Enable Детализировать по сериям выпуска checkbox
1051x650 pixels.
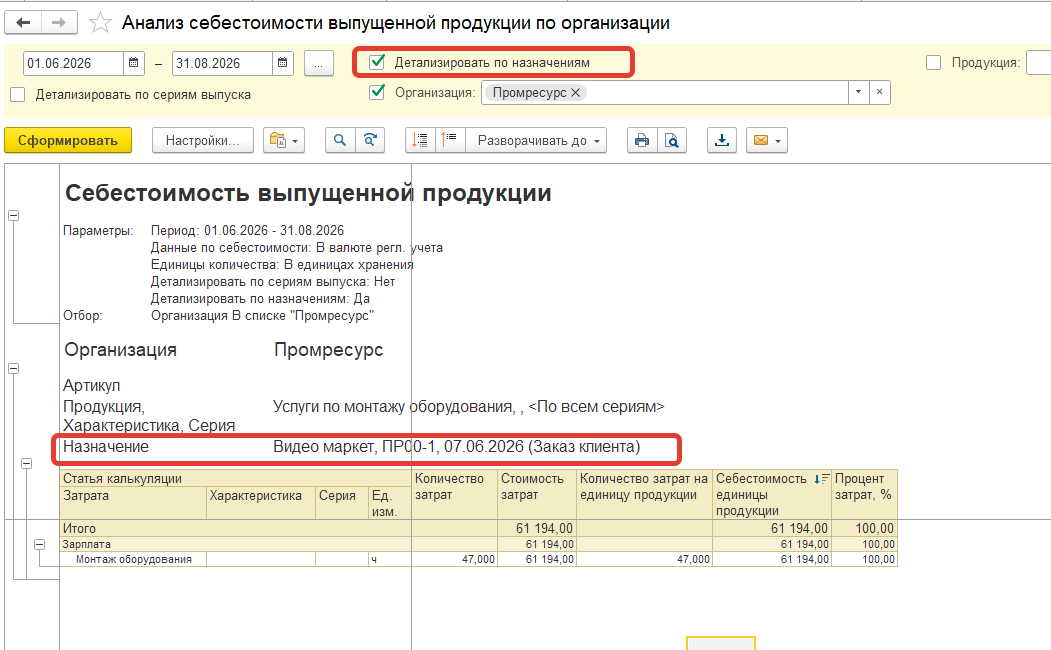(18, 94)
